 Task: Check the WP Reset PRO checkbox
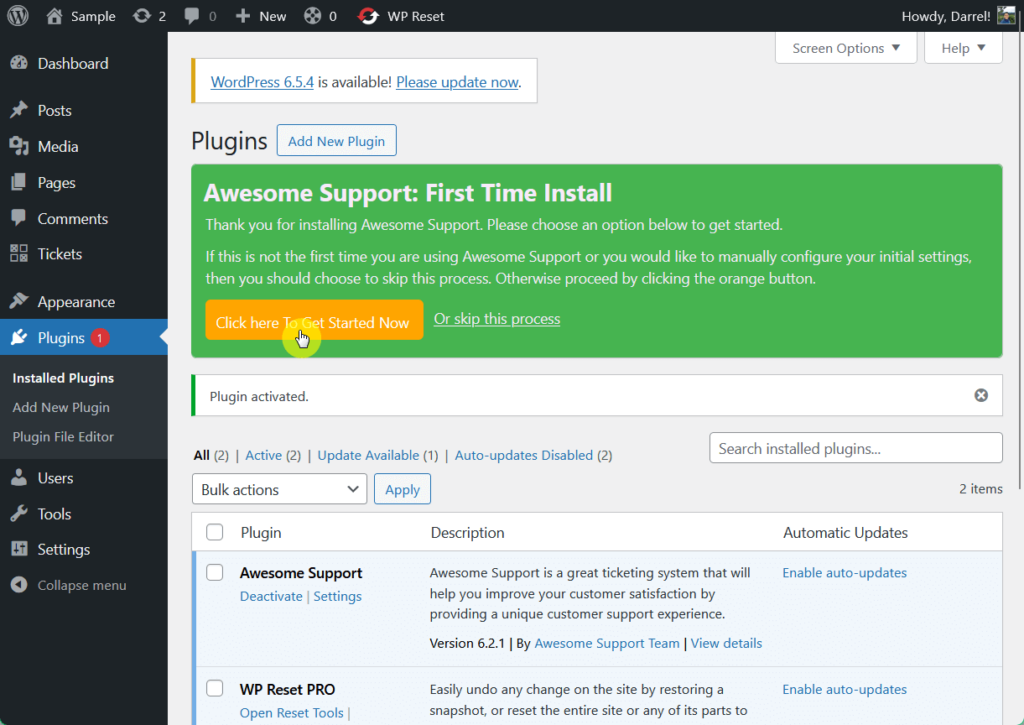[214, 688]
